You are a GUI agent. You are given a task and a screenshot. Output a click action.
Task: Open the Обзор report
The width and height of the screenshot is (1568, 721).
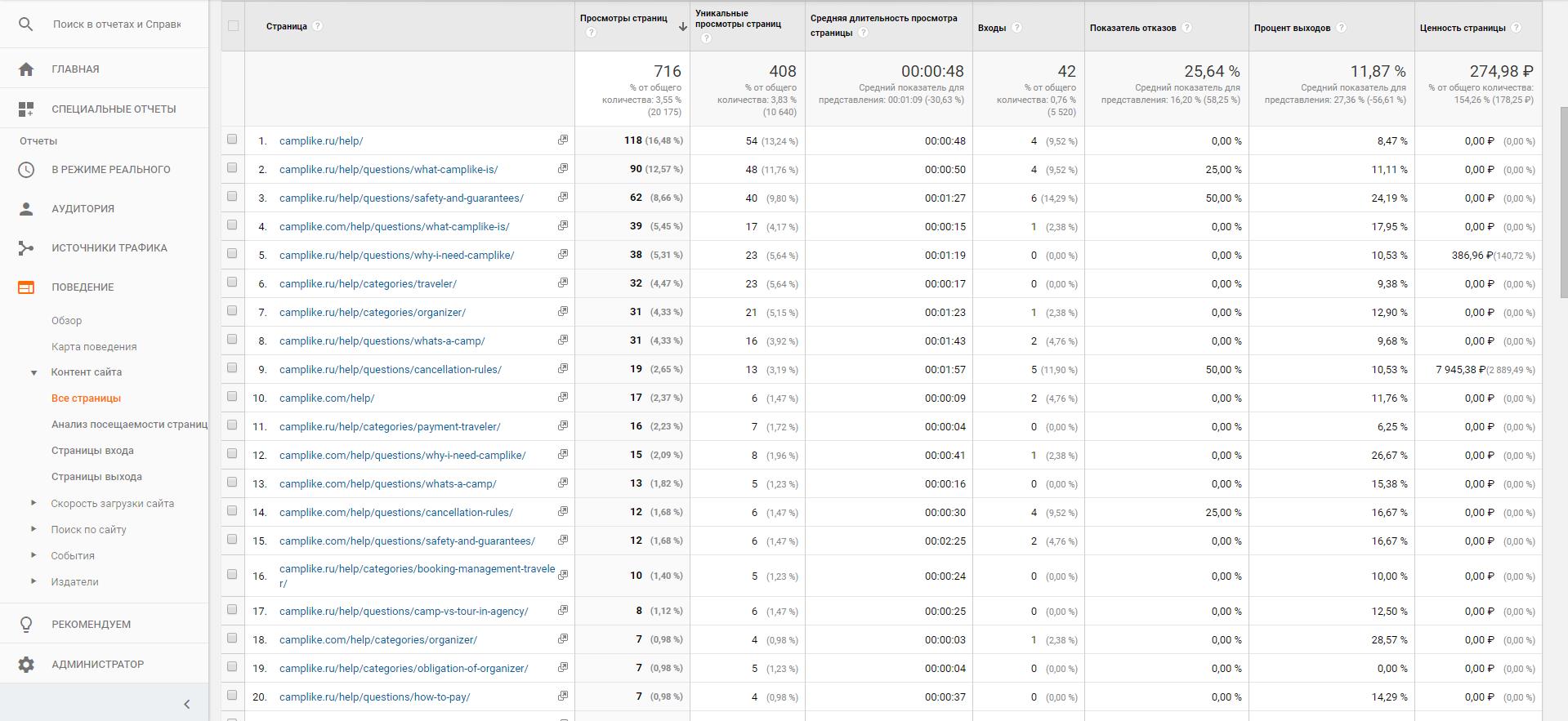pos(66,321)
